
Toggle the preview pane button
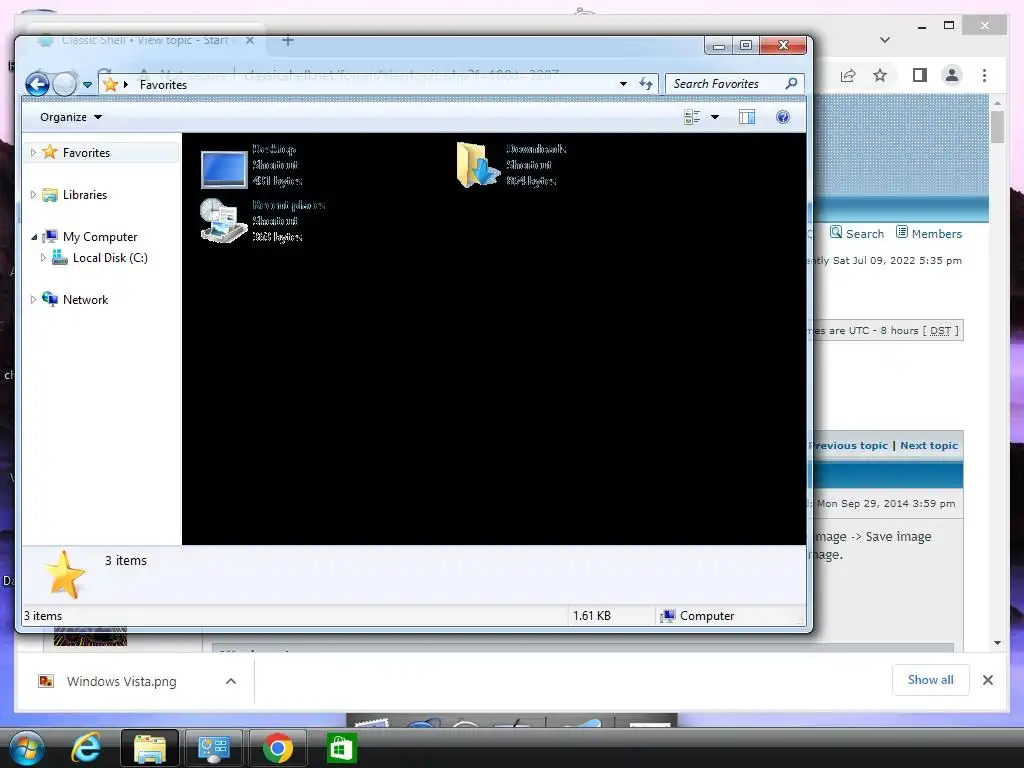coord(746,117)
